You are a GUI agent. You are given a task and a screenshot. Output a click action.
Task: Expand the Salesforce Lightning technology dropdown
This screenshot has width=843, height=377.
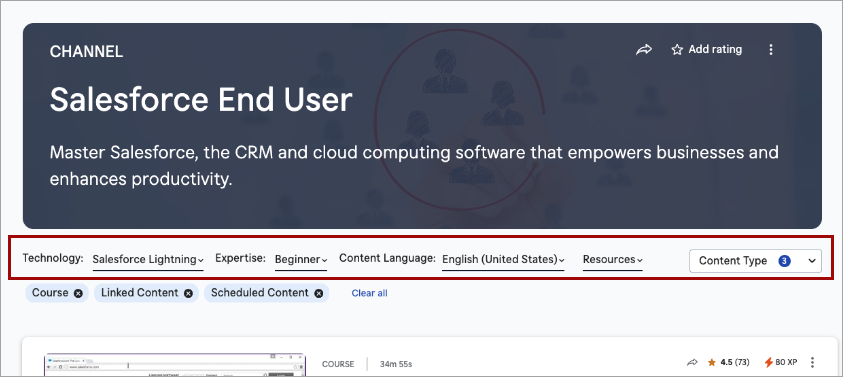[148, 260]
